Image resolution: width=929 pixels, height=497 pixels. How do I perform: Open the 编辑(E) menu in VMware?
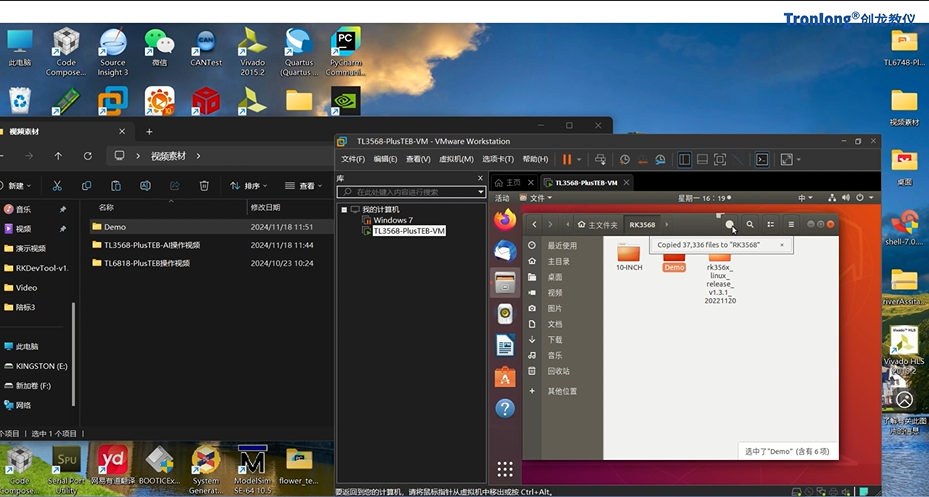[385, 159]
